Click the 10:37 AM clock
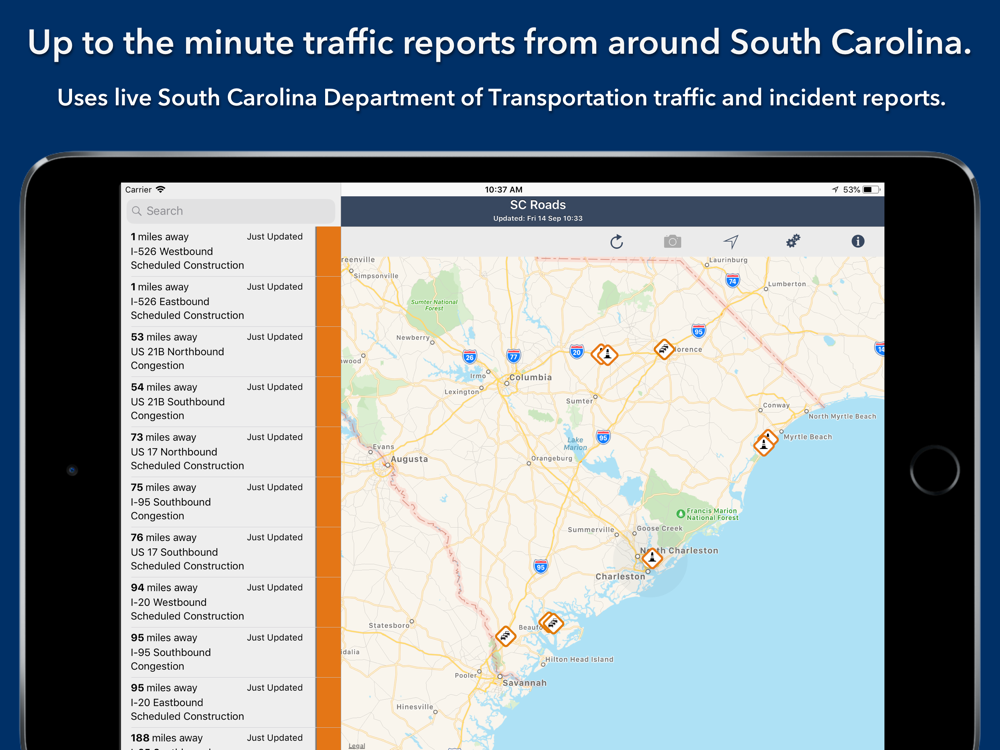 point(503,189)
